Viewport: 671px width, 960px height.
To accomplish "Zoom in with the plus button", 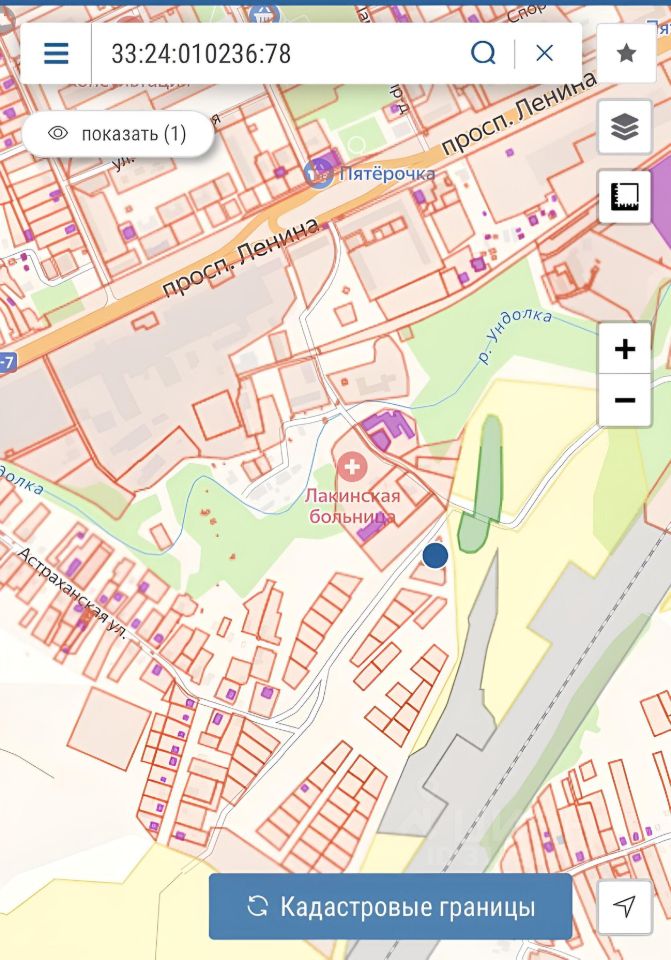I will (624, 349).
